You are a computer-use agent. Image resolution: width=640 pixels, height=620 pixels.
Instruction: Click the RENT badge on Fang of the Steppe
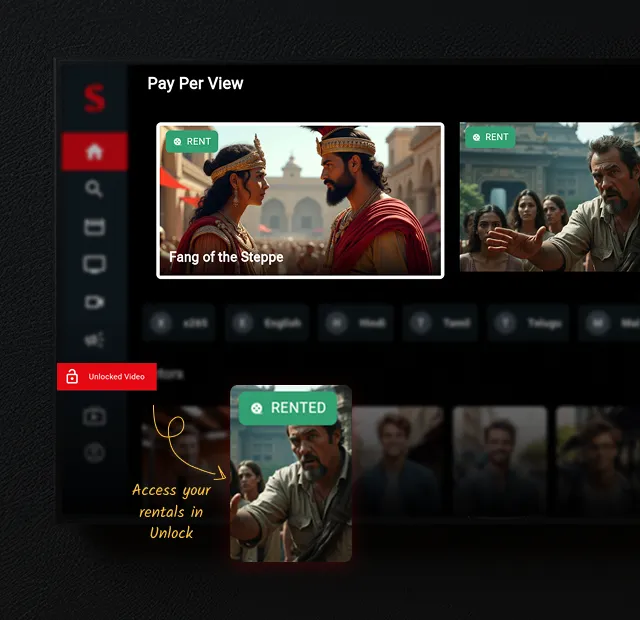tap(191, 141)
